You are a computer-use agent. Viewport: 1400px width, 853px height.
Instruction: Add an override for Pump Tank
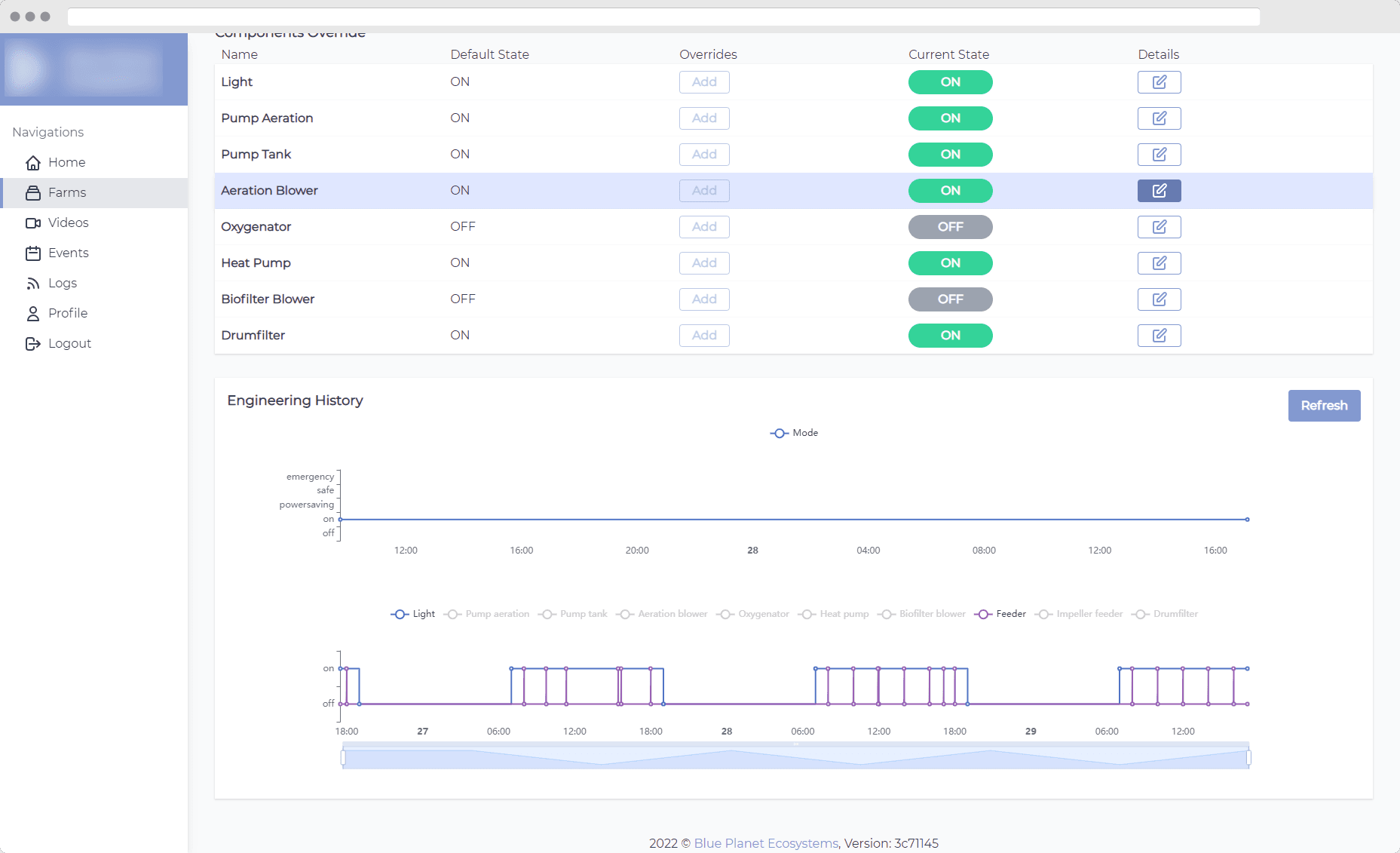point(703,154)
